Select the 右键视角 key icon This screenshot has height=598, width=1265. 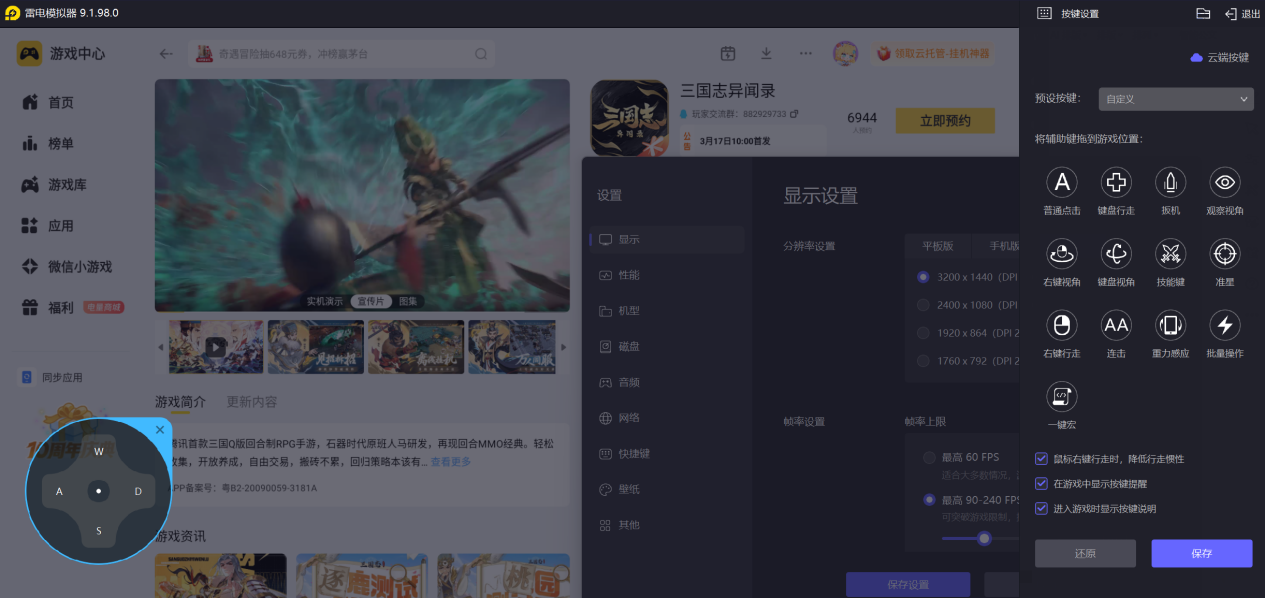(x=1062, y=253)
